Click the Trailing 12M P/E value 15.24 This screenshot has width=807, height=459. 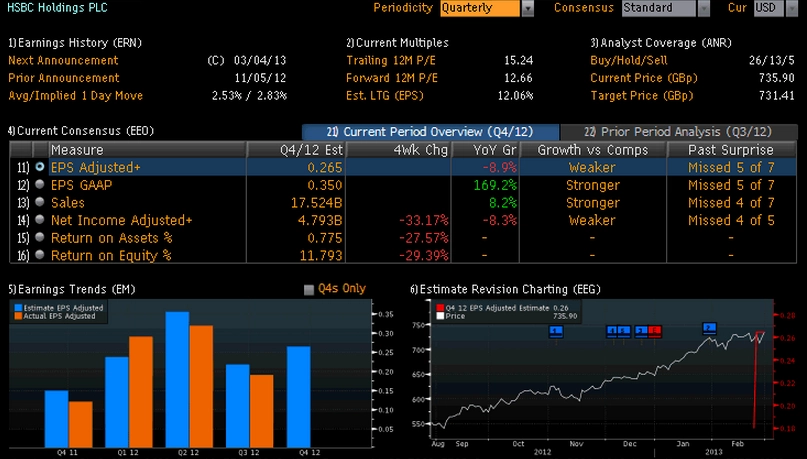pos(518,60)
